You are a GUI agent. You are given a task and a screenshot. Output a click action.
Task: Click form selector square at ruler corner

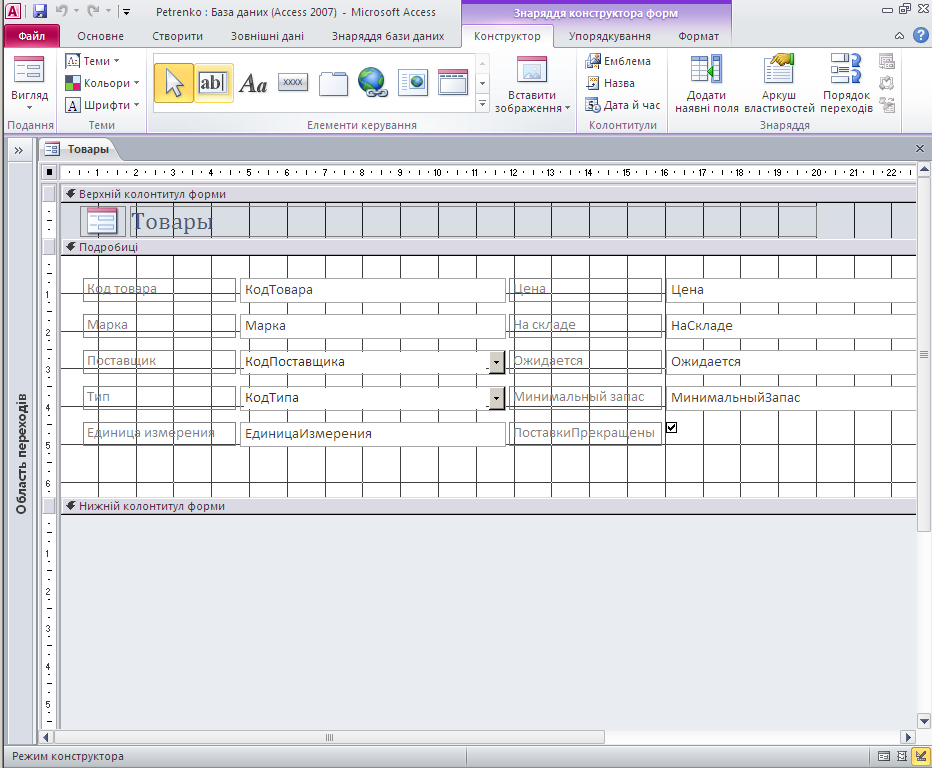coord(49,172)
